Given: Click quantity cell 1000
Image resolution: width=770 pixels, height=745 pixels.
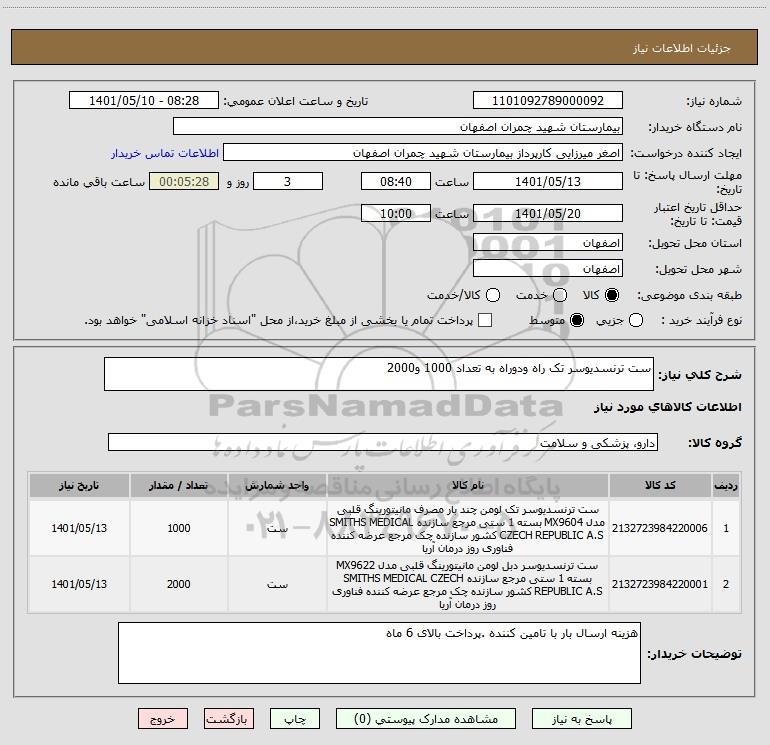Looking at the screenshot, I should [x=179, y=528].
